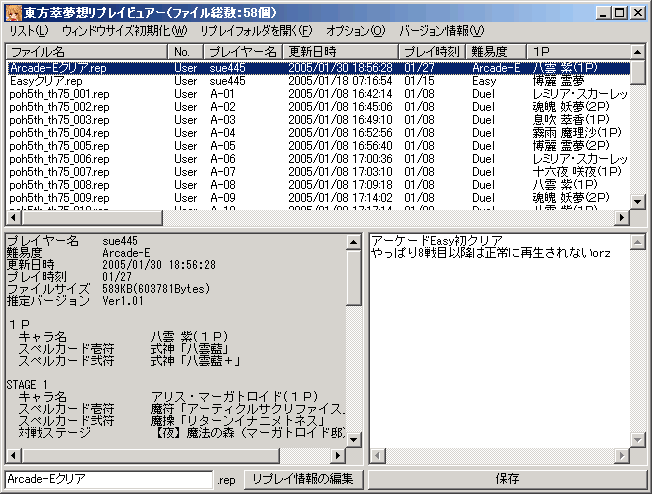Sort by 1P column header
The width and height of the screenshot is (652, 494).
point(578,52)
